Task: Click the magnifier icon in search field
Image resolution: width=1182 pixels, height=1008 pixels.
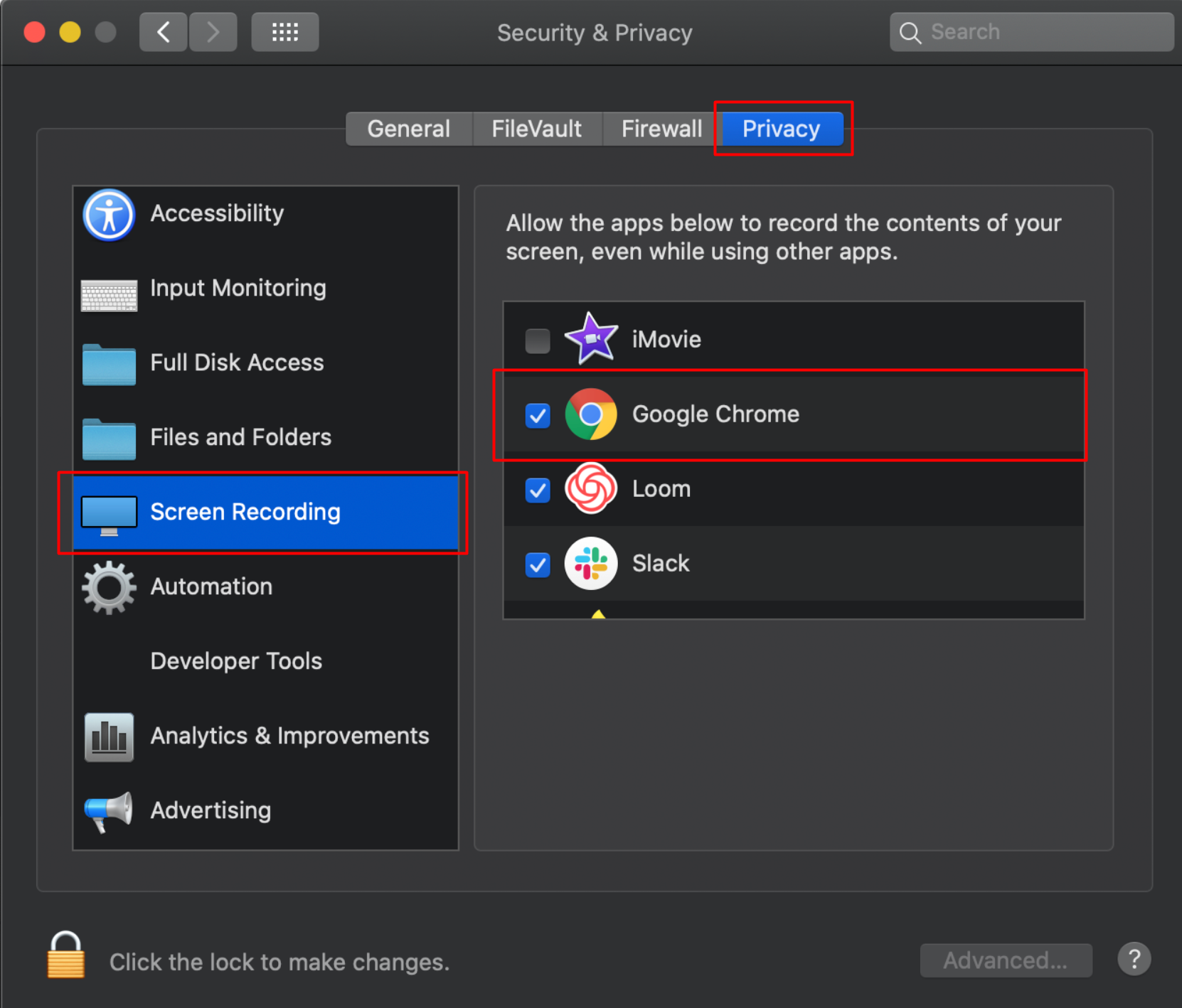Action: pyautogui.click(x=910, y=33)
